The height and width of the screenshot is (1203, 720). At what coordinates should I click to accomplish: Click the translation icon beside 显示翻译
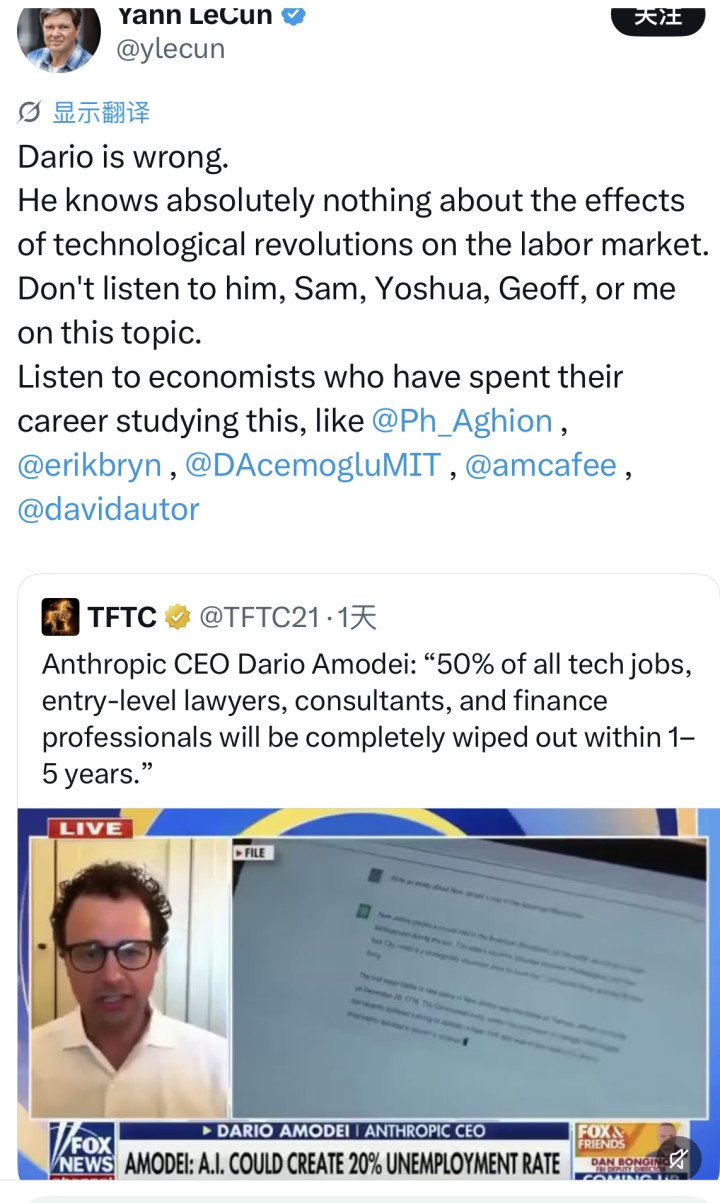coord(30,112)
